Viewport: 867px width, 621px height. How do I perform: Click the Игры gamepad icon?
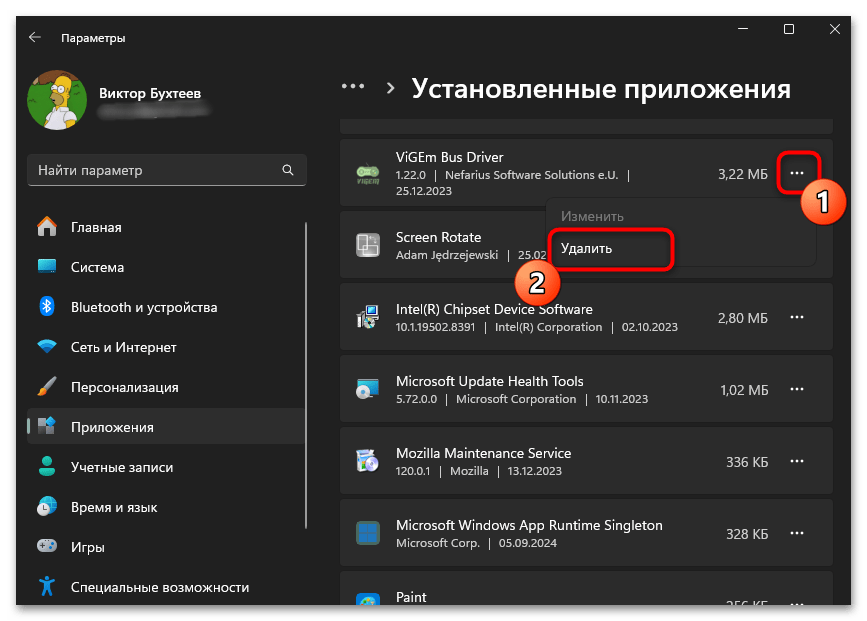[47, 546]
